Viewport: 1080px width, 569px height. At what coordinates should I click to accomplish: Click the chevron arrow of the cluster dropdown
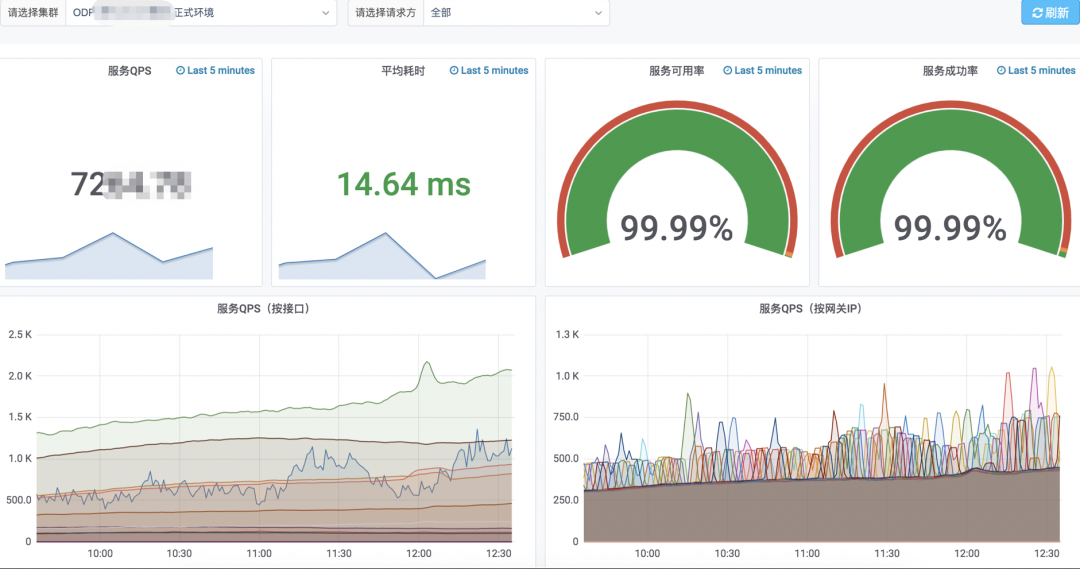tap(326, 13)
